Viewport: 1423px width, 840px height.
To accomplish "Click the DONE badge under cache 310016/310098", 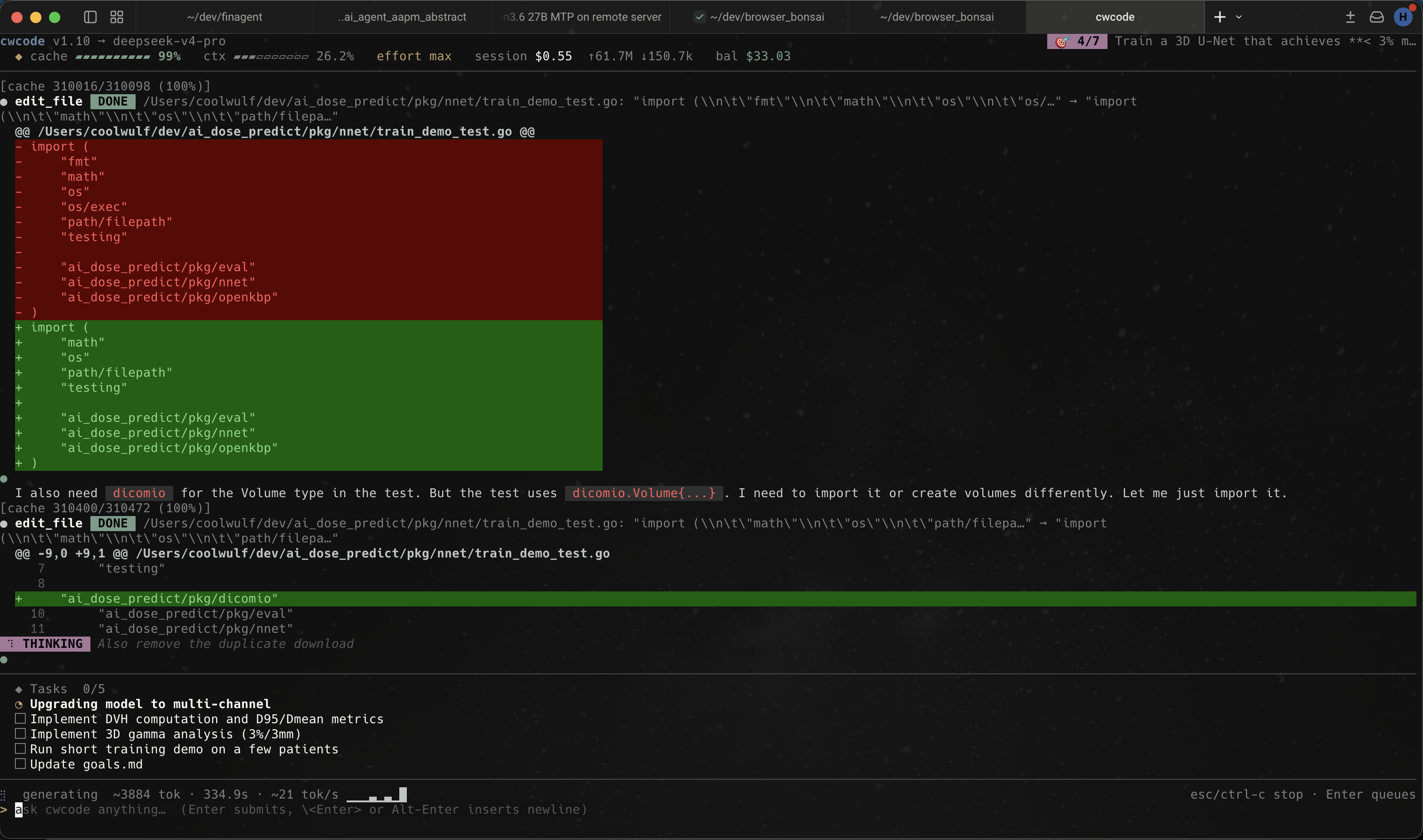I will pyautogui.click(x=113, y=102).
